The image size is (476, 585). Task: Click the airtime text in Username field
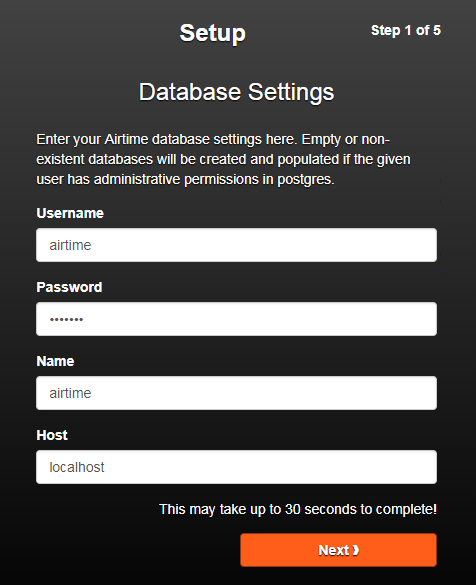tap(70, 245)
